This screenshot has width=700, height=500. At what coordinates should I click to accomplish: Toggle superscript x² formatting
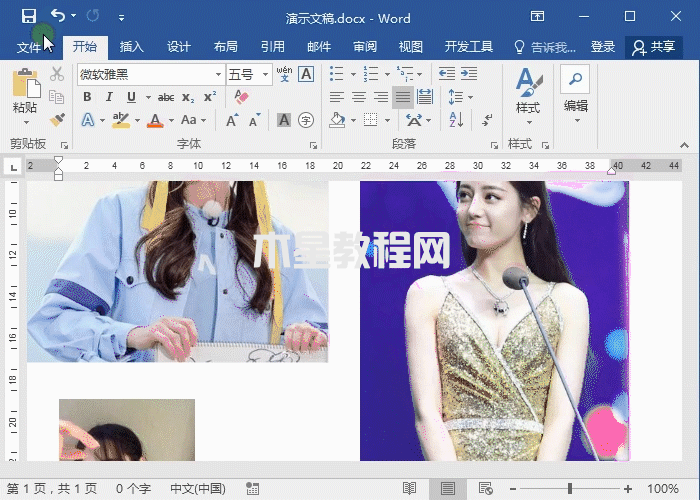pos(210,97)
